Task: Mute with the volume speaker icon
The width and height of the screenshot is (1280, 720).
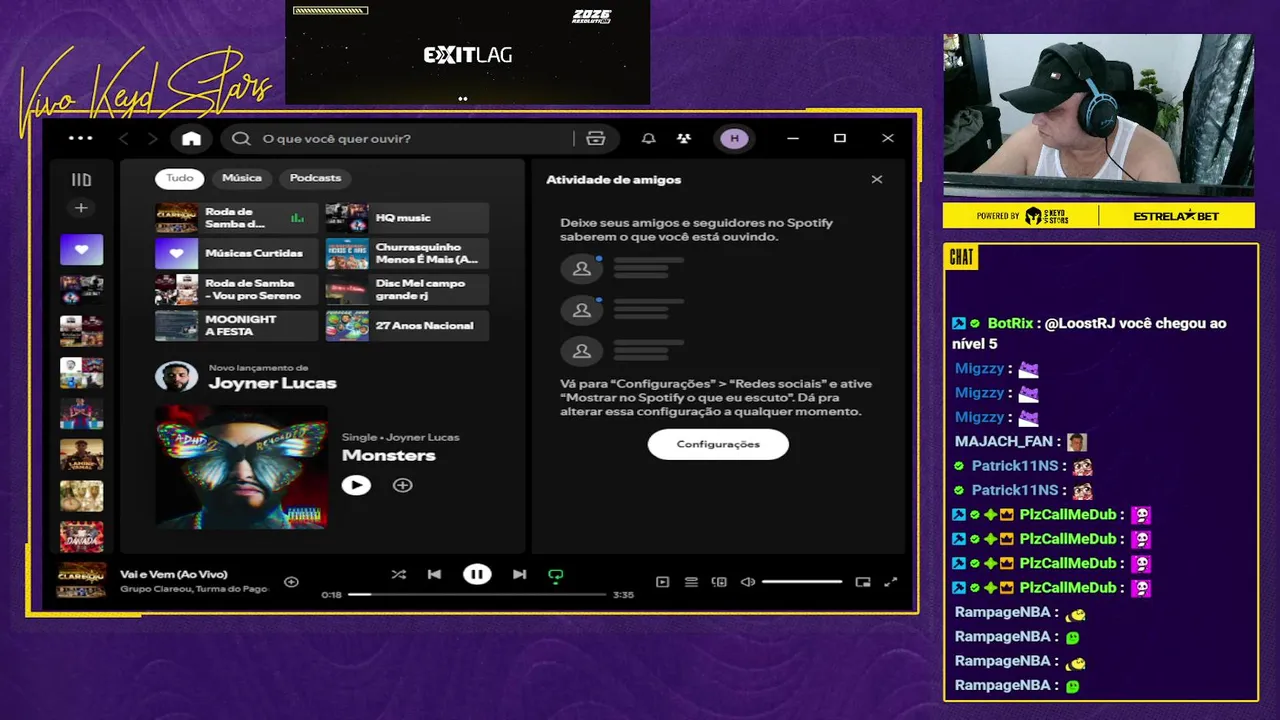Action: [x=747, y=582]
